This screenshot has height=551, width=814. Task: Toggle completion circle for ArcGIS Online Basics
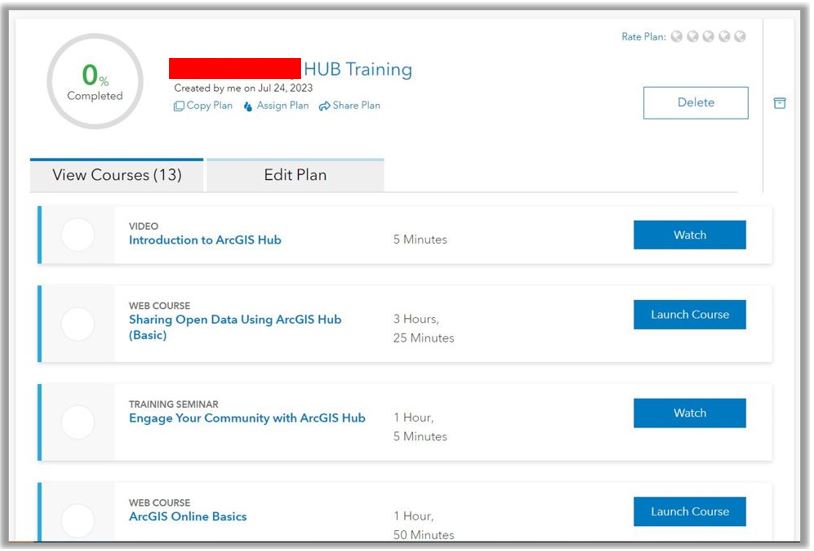click(x=78, y=520)
